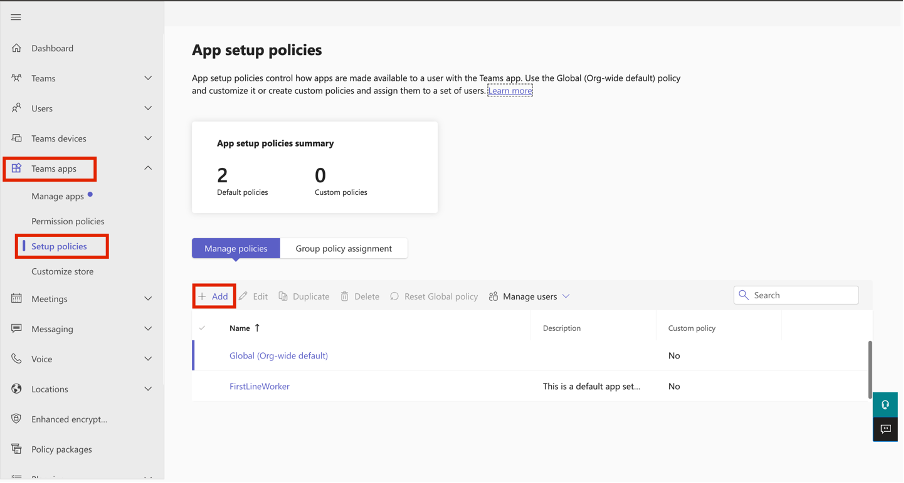Screen dimensions: 904x483
Task: Open the help lightbulb button
Action: (886, 405)
